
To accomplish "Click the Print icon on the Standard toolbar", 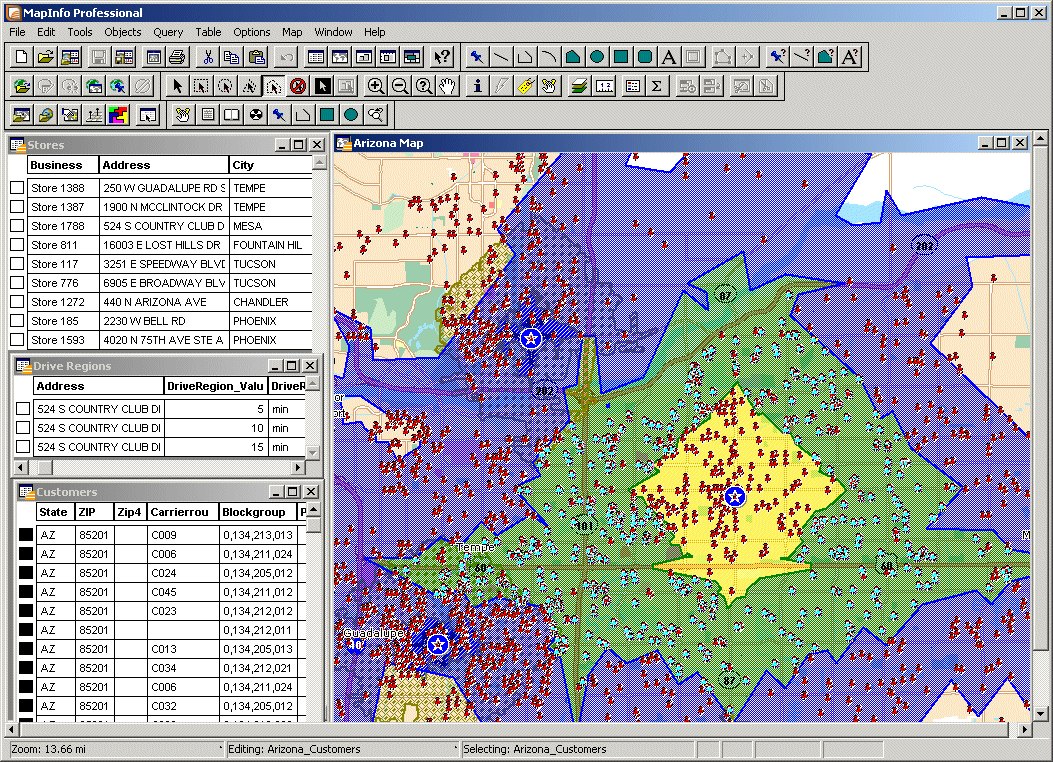I will pos(178,57).
